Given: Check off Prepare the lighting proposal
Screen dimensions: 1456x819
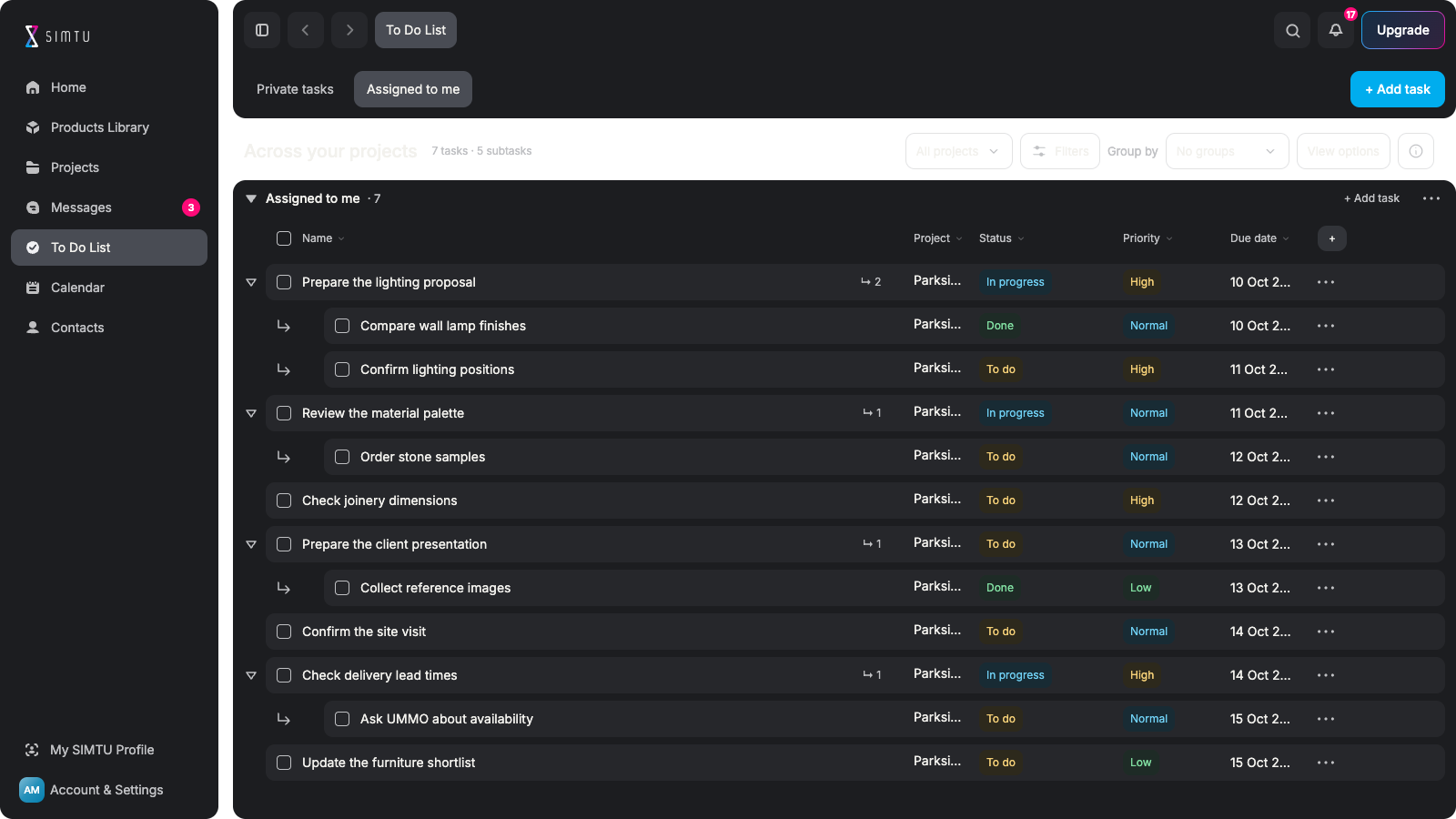Looking at the screenshot, I should (x=284, y=282).
